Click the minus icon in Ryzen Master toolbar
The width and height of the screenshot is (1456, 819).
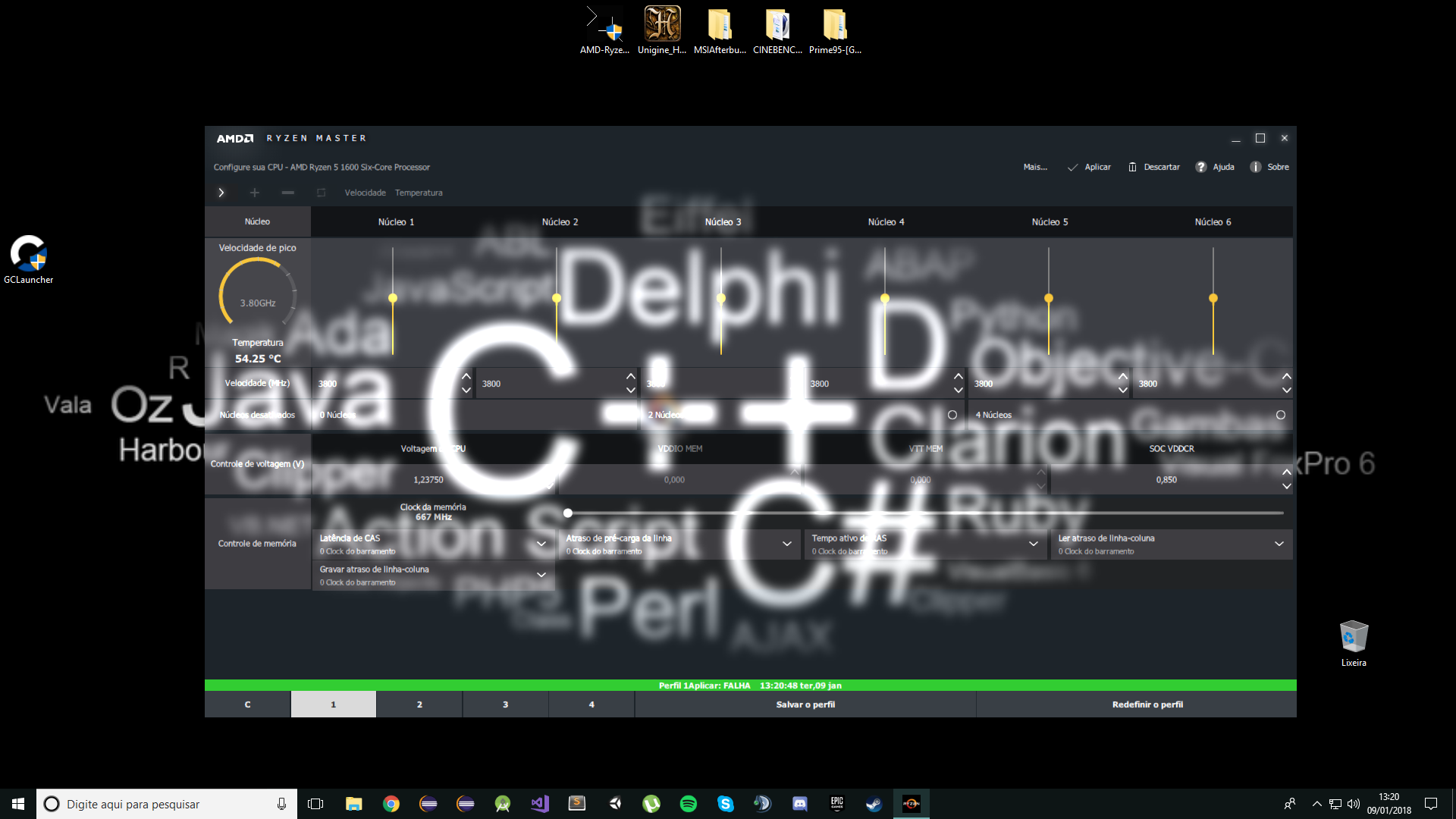click(287, 193)
